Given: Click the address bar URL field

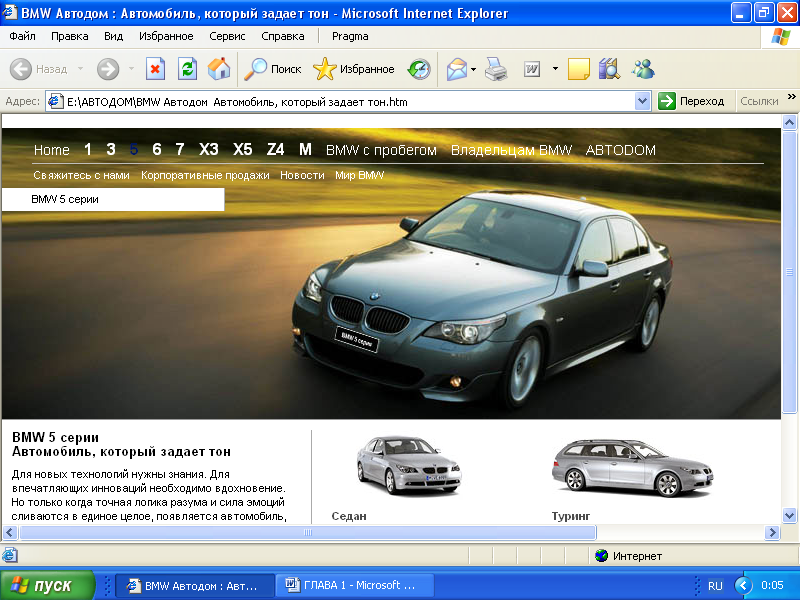Looking at the screenshot, I should 348,102.
